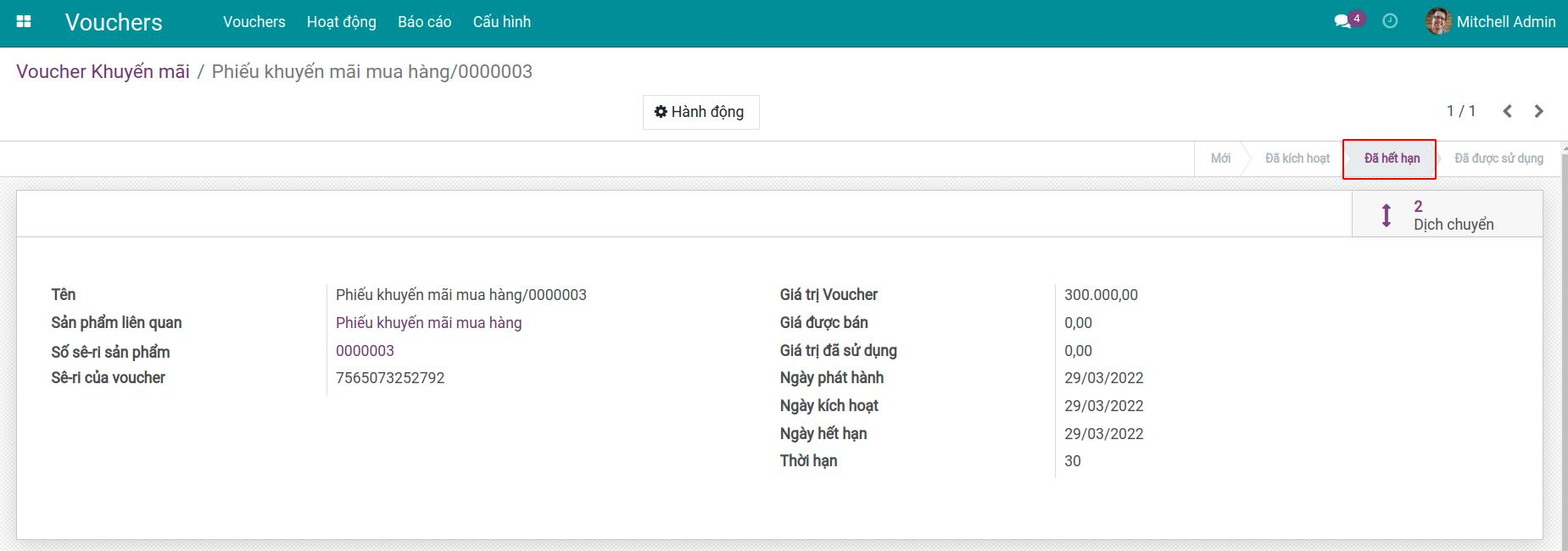Open Phiếu khuyến mãi mua hàng product link
Image resolution: width=1568 pixels, height=551 pixels.
click(428, 323)
